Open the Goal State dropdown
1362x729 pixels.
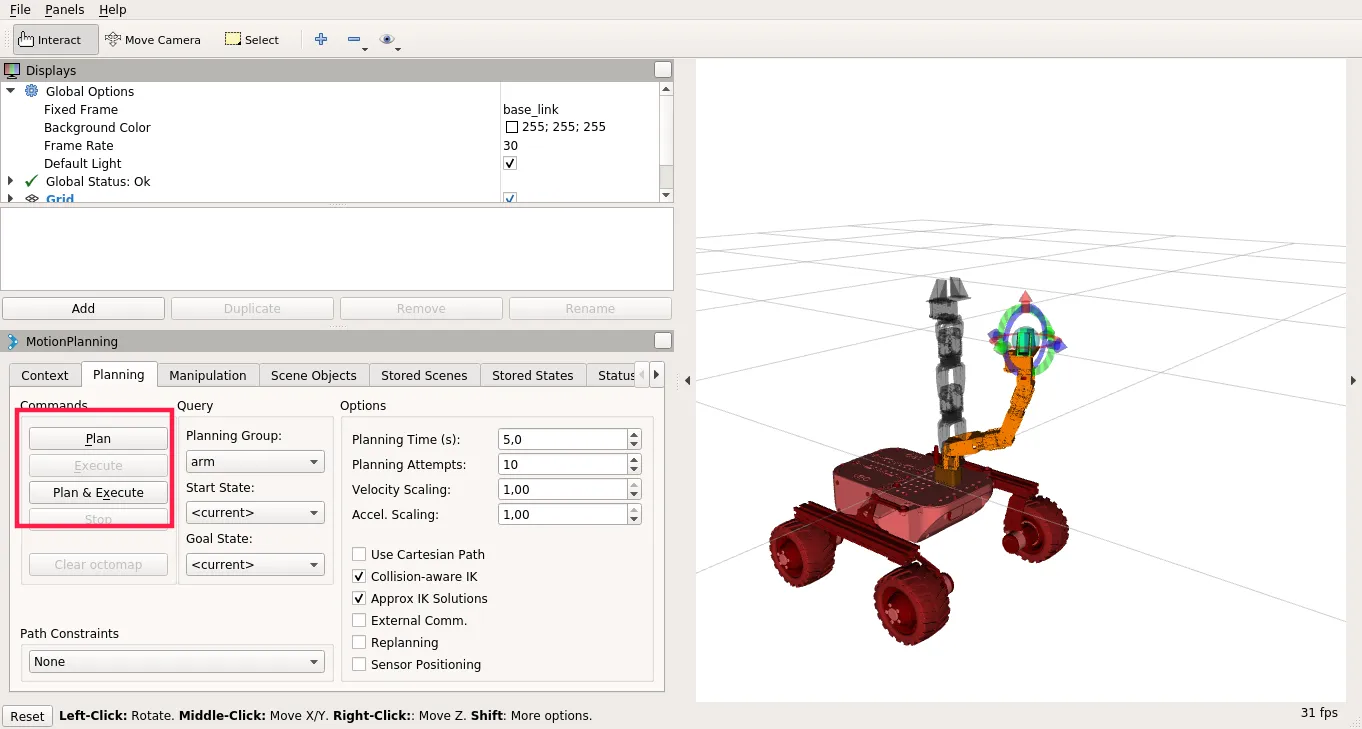255,565
